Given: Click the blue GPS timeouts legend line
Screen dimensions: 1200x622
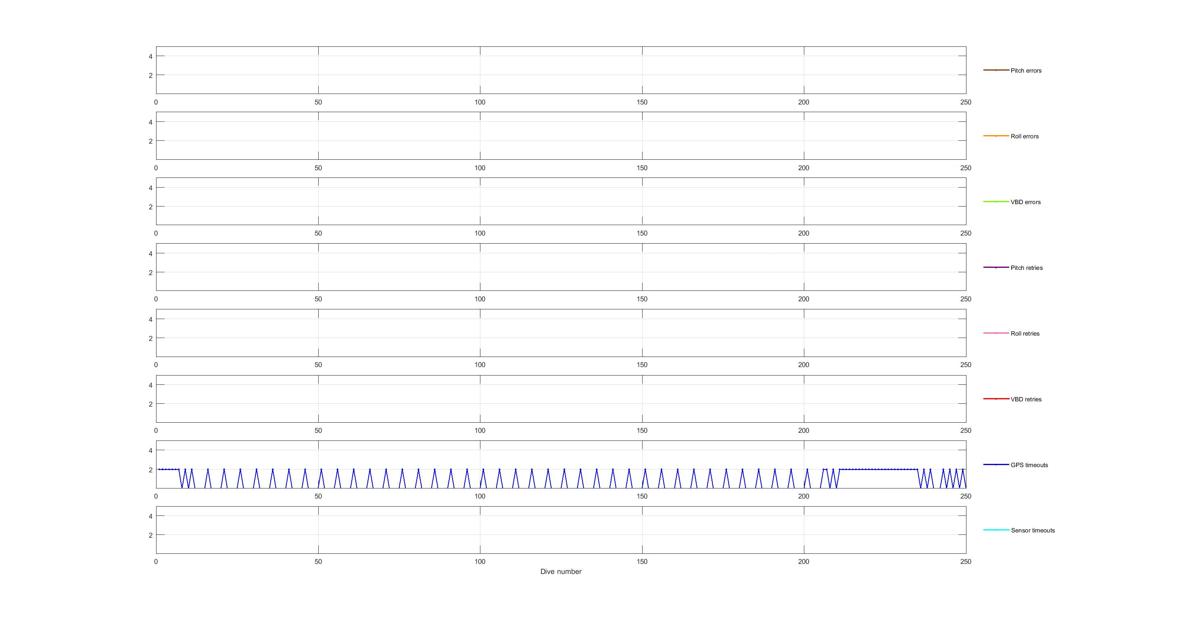Looking at the screenshot, I should 996,464.
